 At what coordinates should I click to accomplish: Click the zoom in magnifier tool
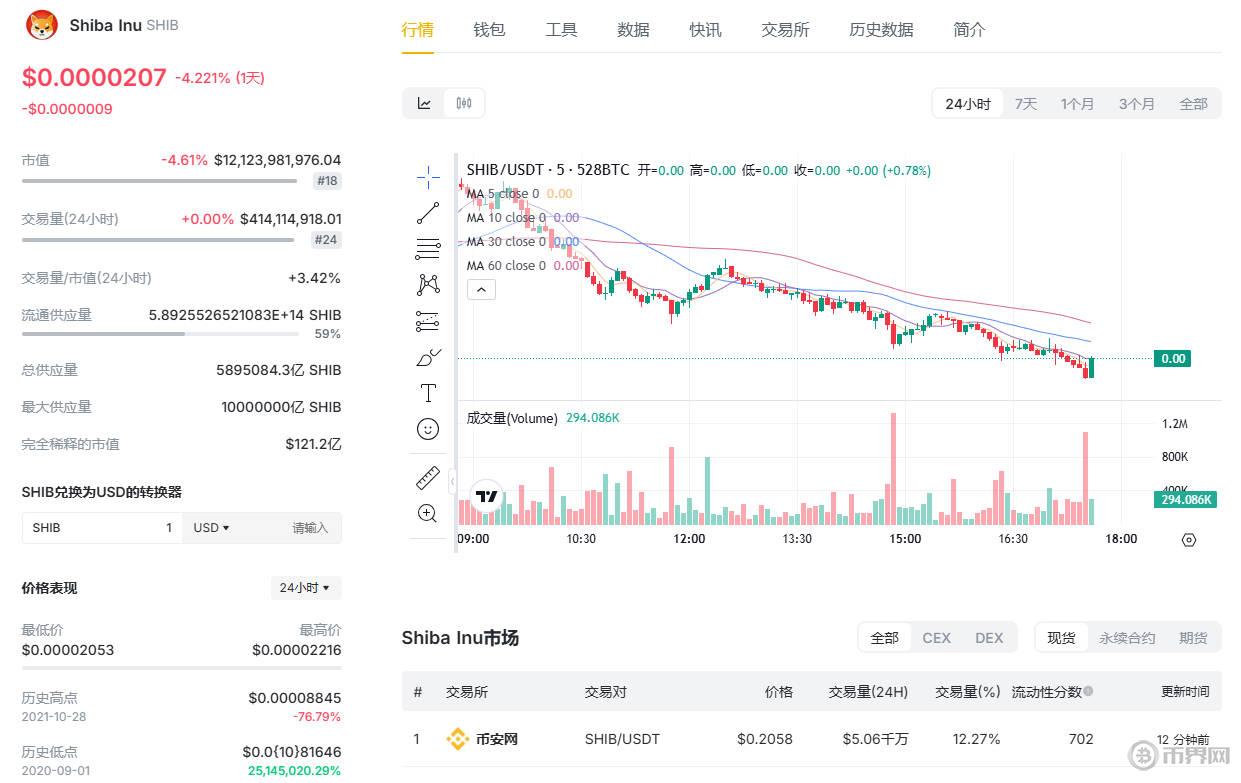[428, 514]
